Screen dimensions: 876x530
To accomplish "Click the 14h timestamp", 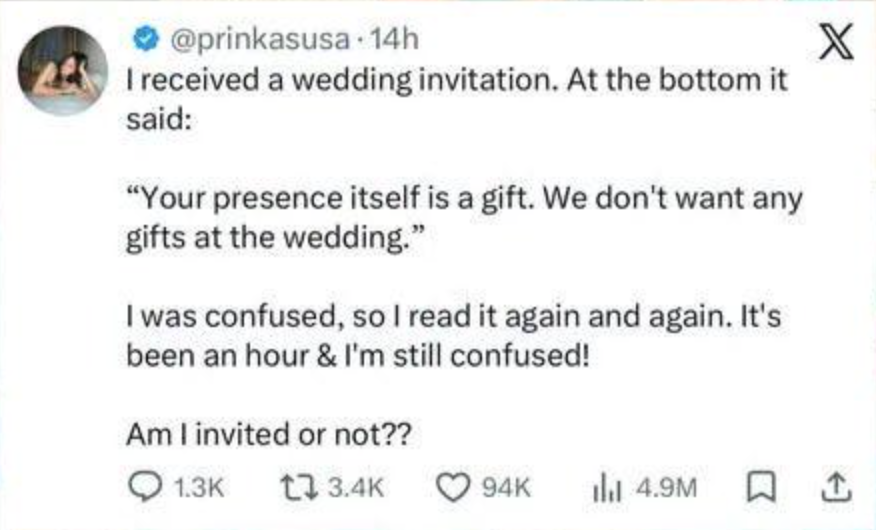I will point(392,40).
